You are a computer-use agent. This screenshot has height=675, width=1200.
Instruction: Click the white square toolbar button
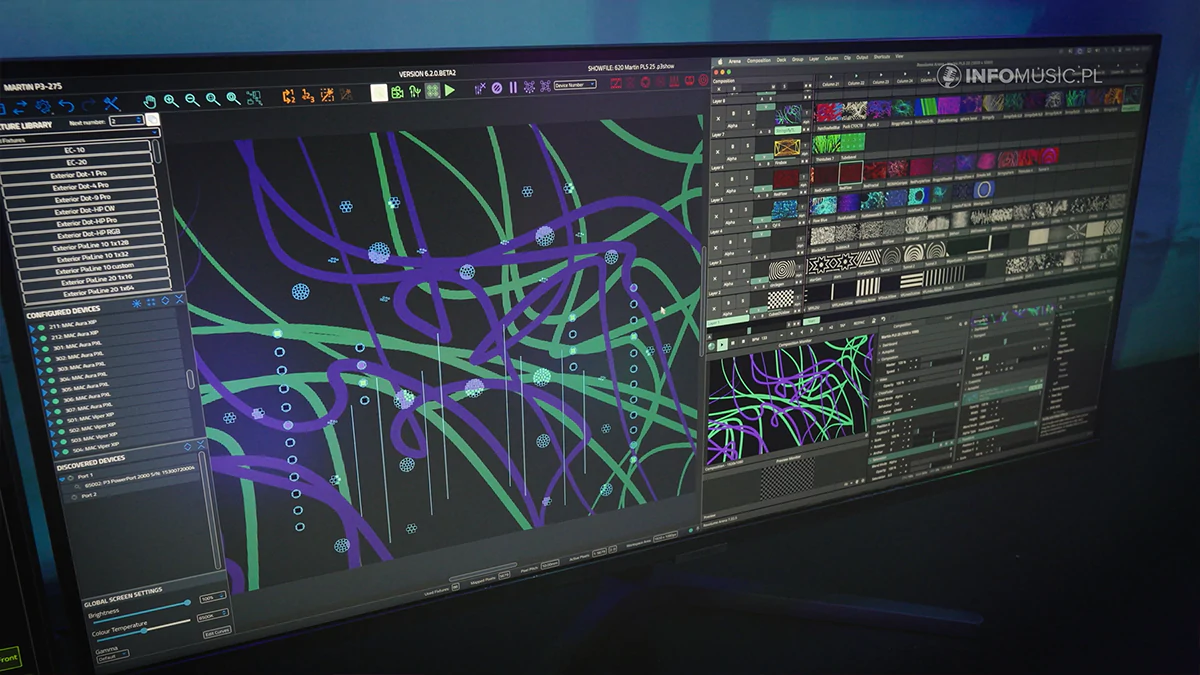click(379, 92)
